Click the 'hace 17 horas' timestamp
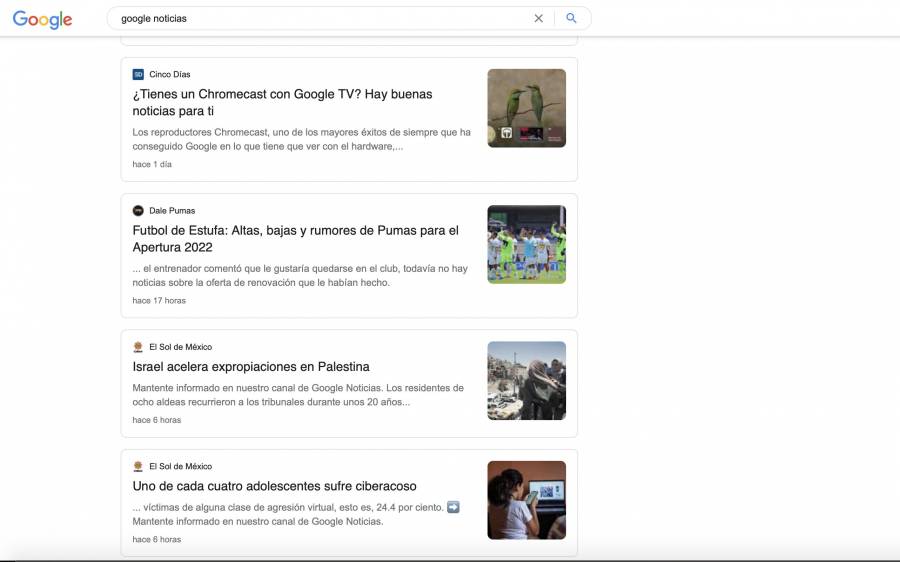Image resolution: width=900 pixels, height=562 pixels. pyautogui.click(x=159, y=300)
